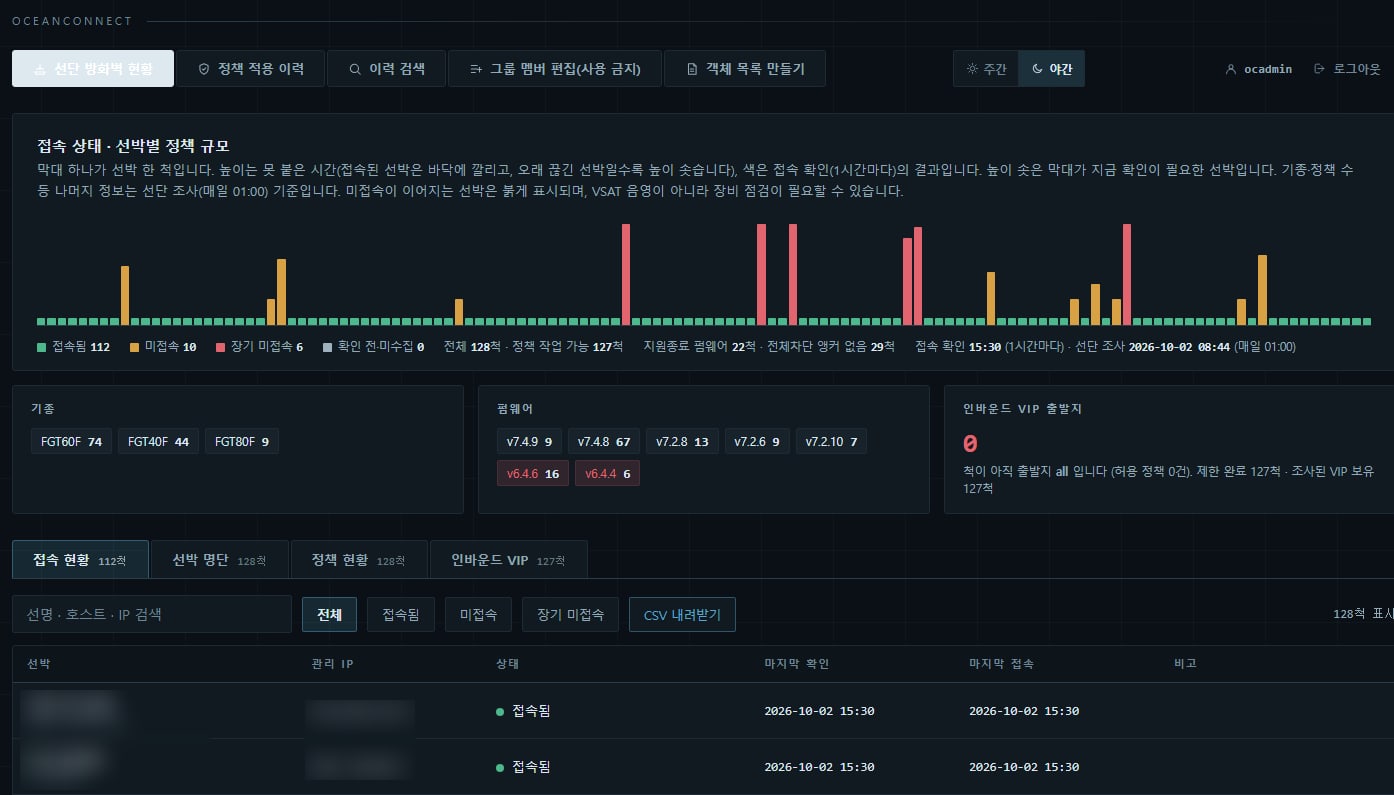Select the v7.4.9 firmware chip

[529, 441]
